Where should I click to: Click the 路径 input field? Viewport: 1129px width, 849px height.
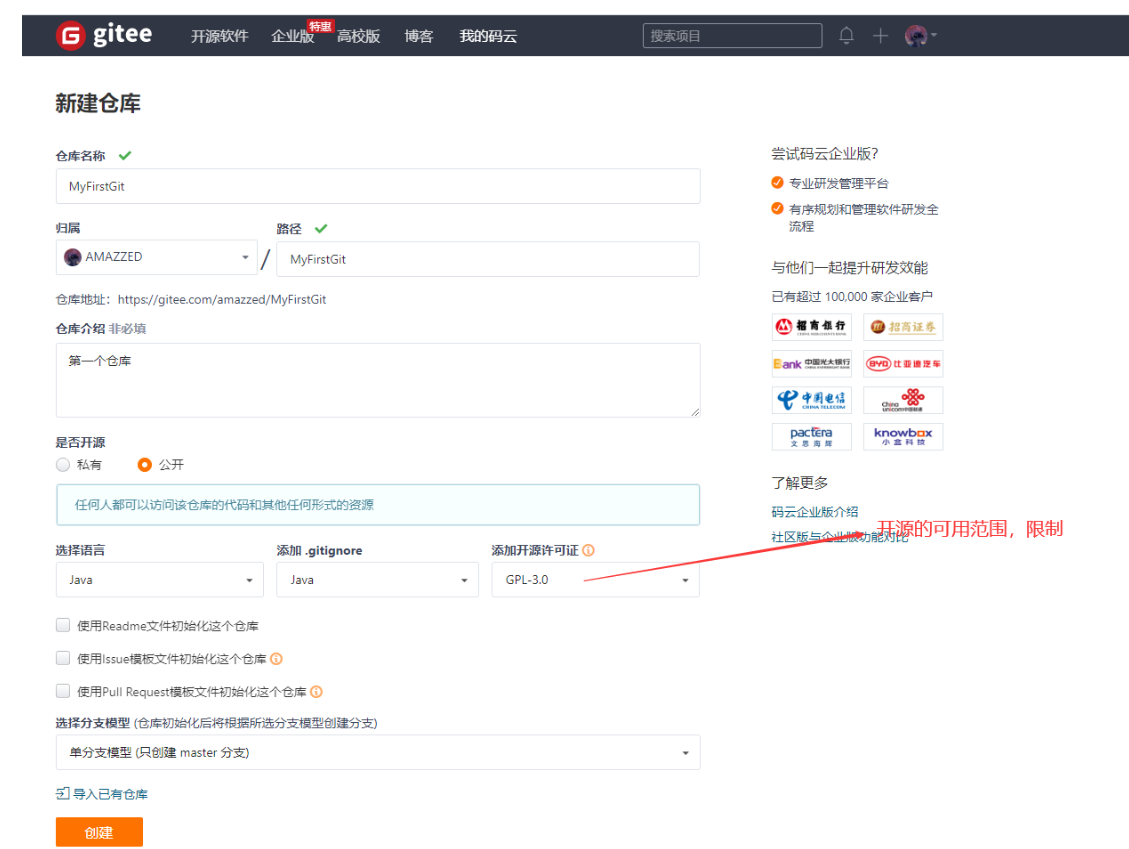[488, 259]
